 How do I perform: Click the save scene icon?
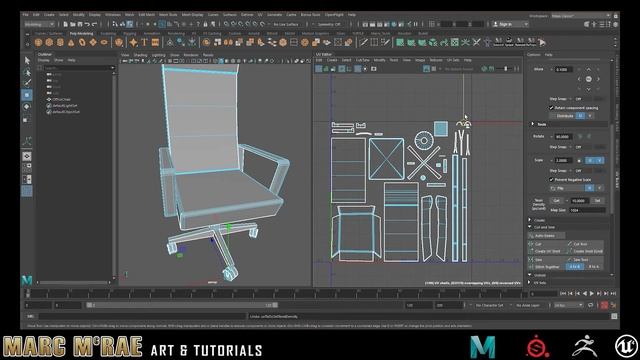click(x=80, y=24)
